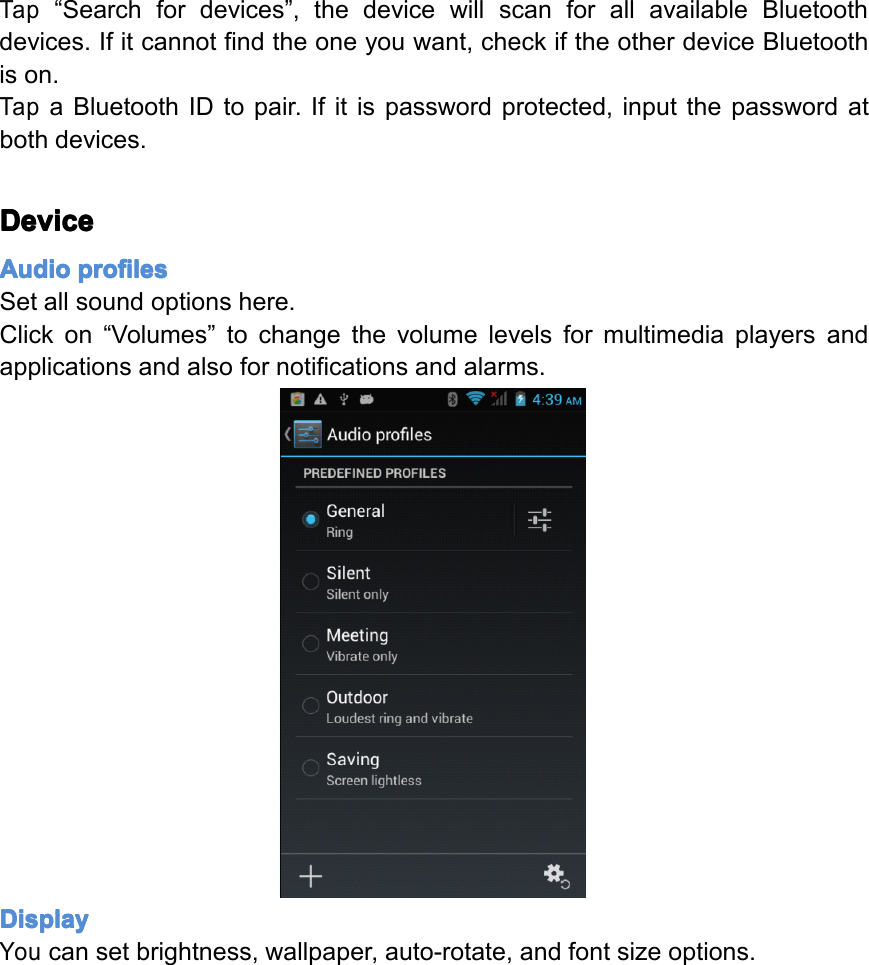Tap the Bluetooth icon in the status bar
The width and height of the screenshot is (869, 965).
click(x=451, y=399)
